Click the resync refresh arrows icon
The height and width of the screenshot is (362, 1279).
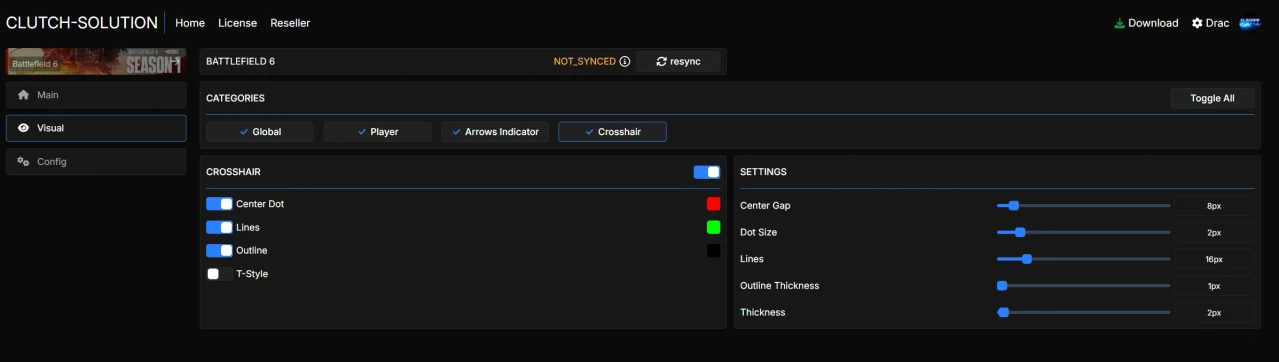[661, 61]
